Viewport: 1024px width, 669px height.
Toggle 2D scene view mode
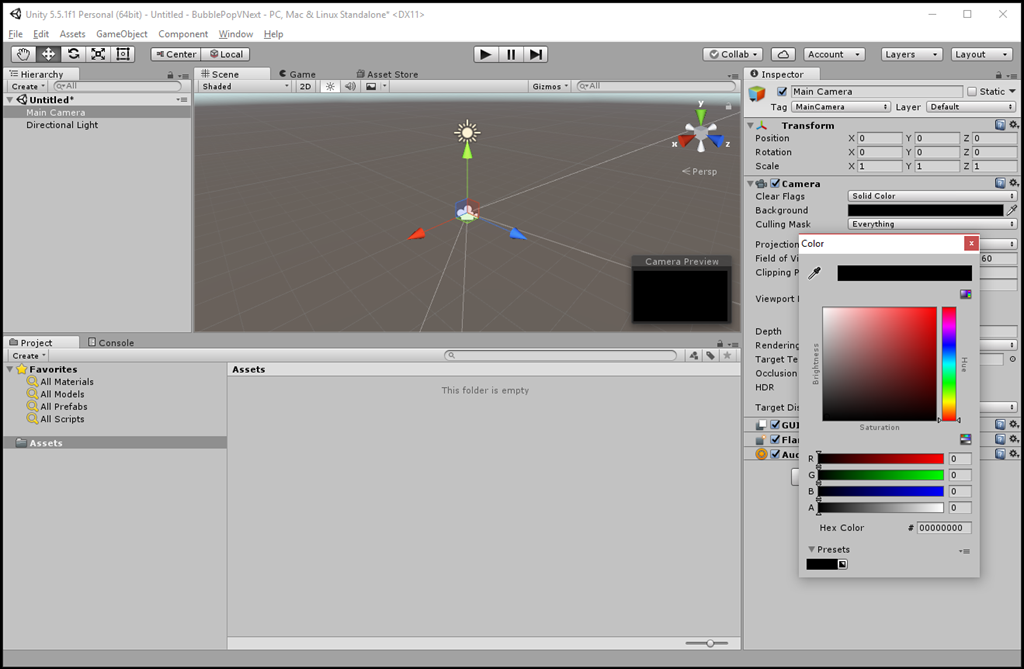point(305,86)
